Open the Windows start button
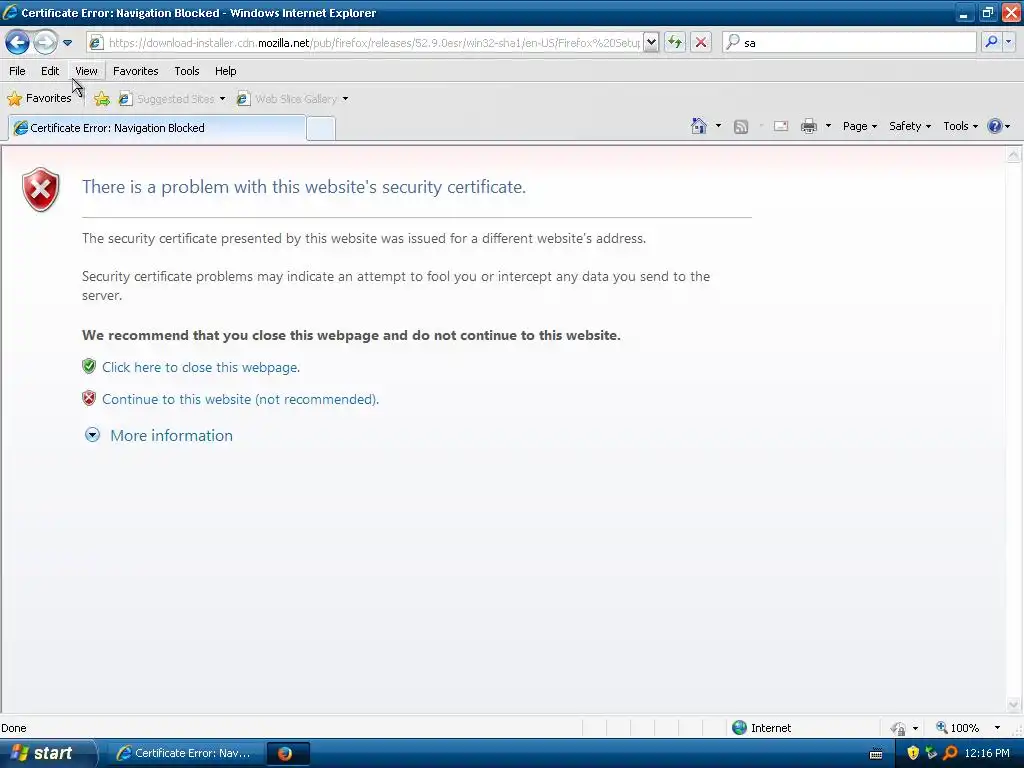The height and width of the screenshot is (768, 1024). click(46, 753)
